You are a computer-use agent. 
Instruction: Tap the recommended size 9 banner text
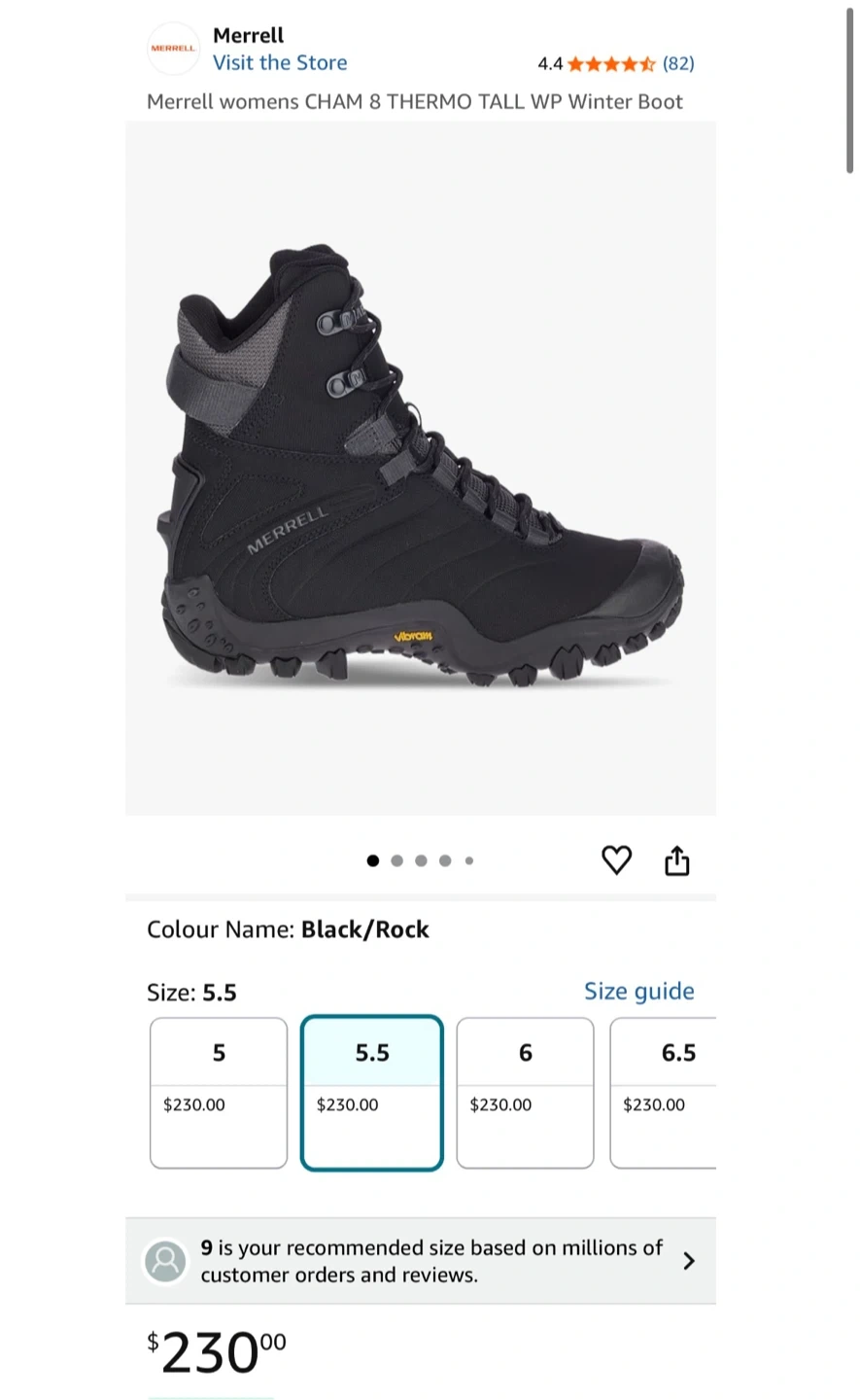coord(431,1261)
